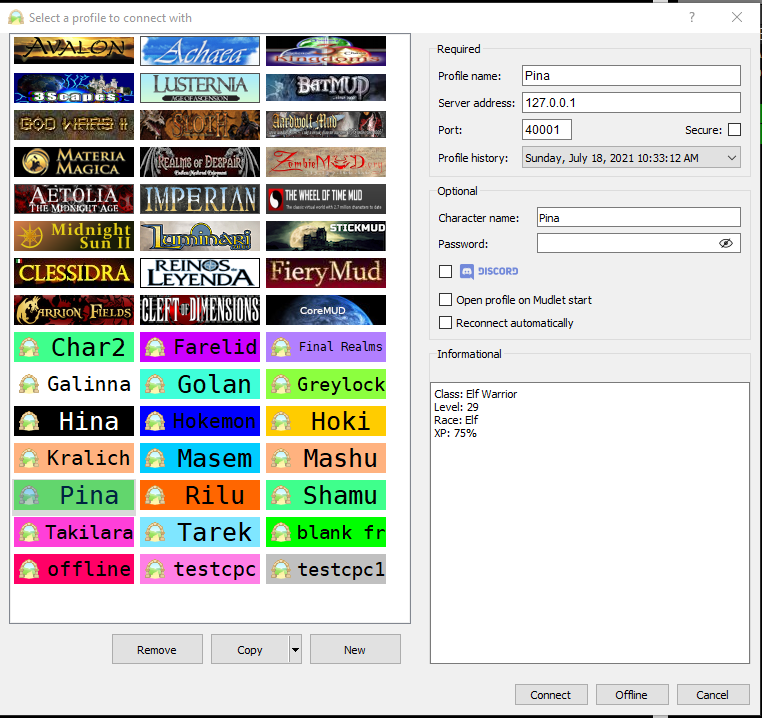The width and height of the screenshot is (762, 718).
Task: Select the Imperian profile banner
Action: pyautogui.click(x=200, y=199)
